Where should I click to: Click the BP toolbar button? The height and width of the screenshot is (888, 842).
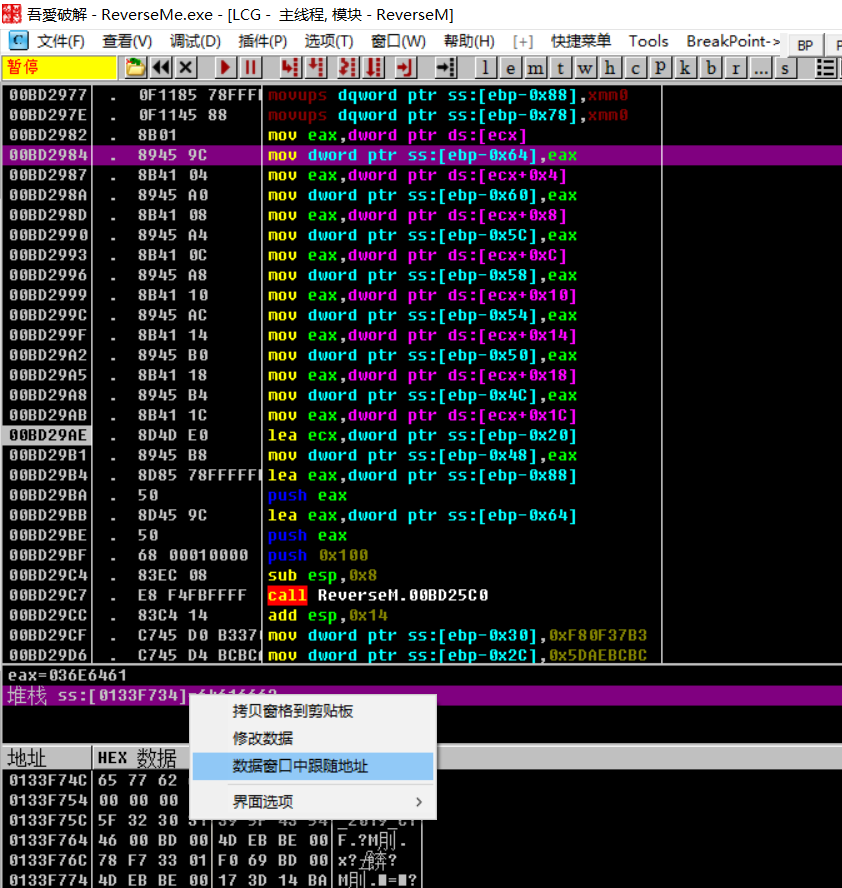click(x=805, y=44)
